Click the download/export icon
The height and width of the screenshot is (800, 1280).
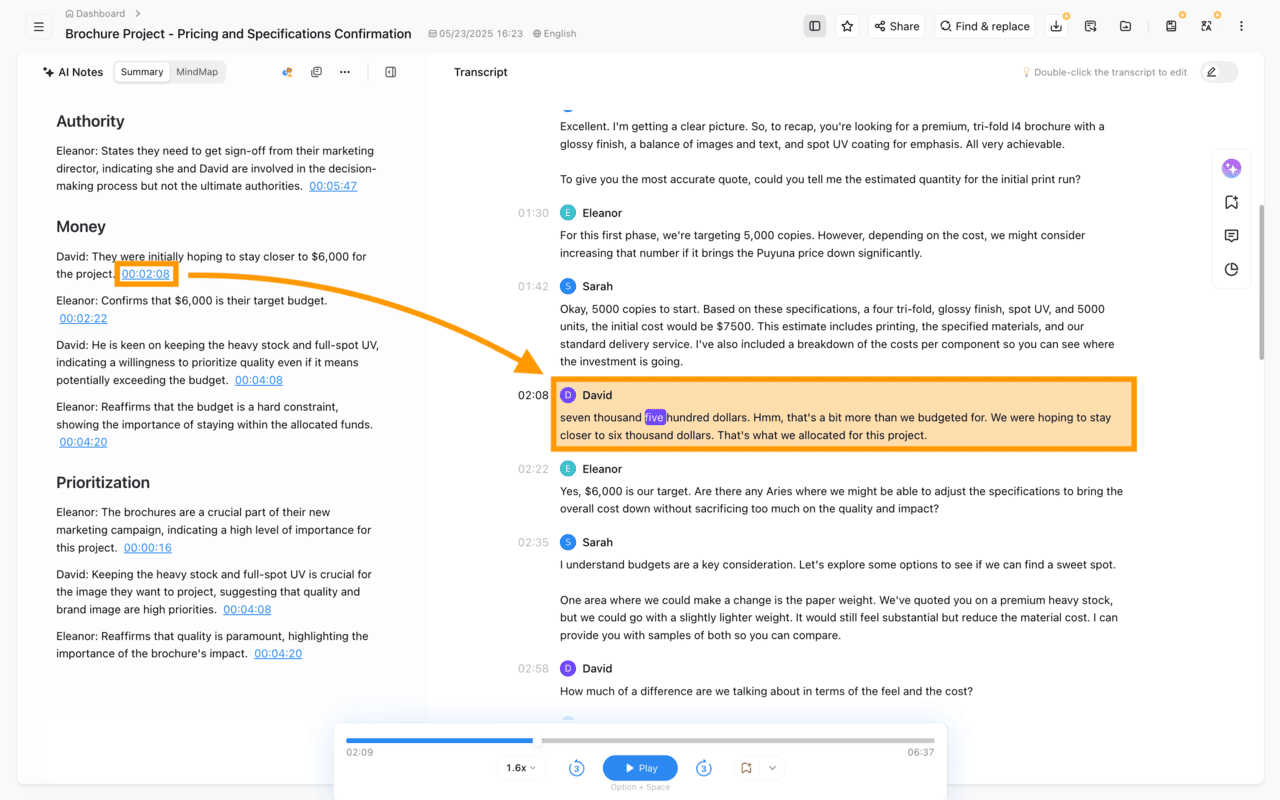point(1057,26)
